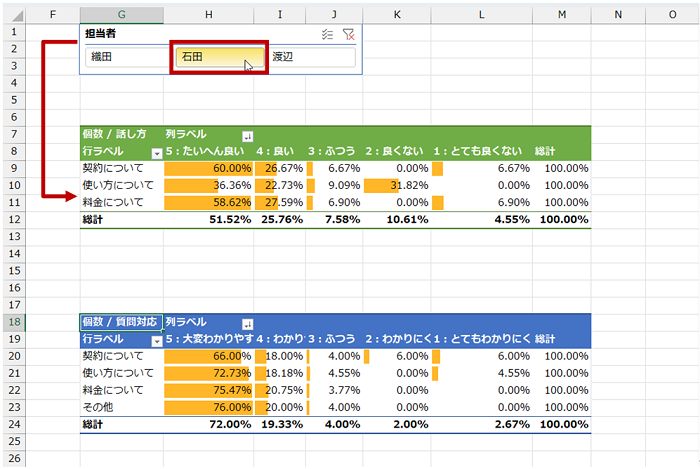Click the 60.00% data bar cell

point(208,168)
